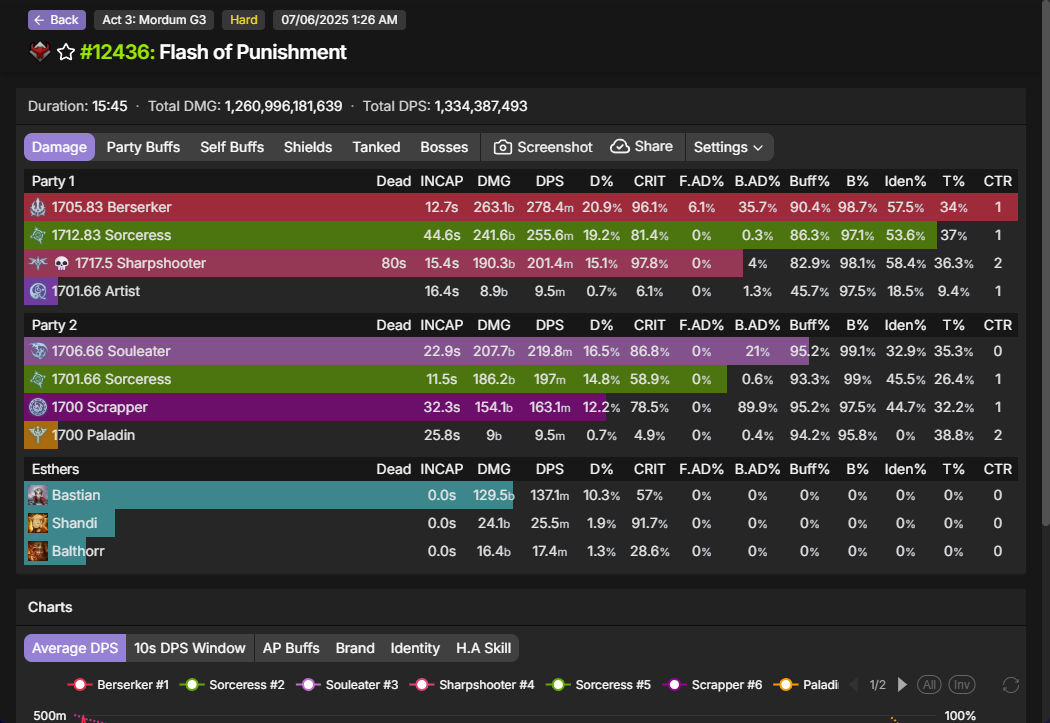Screen dimensions: 1050x723
Task: Click the Bastian esther portrait
Action: (38, 495)
